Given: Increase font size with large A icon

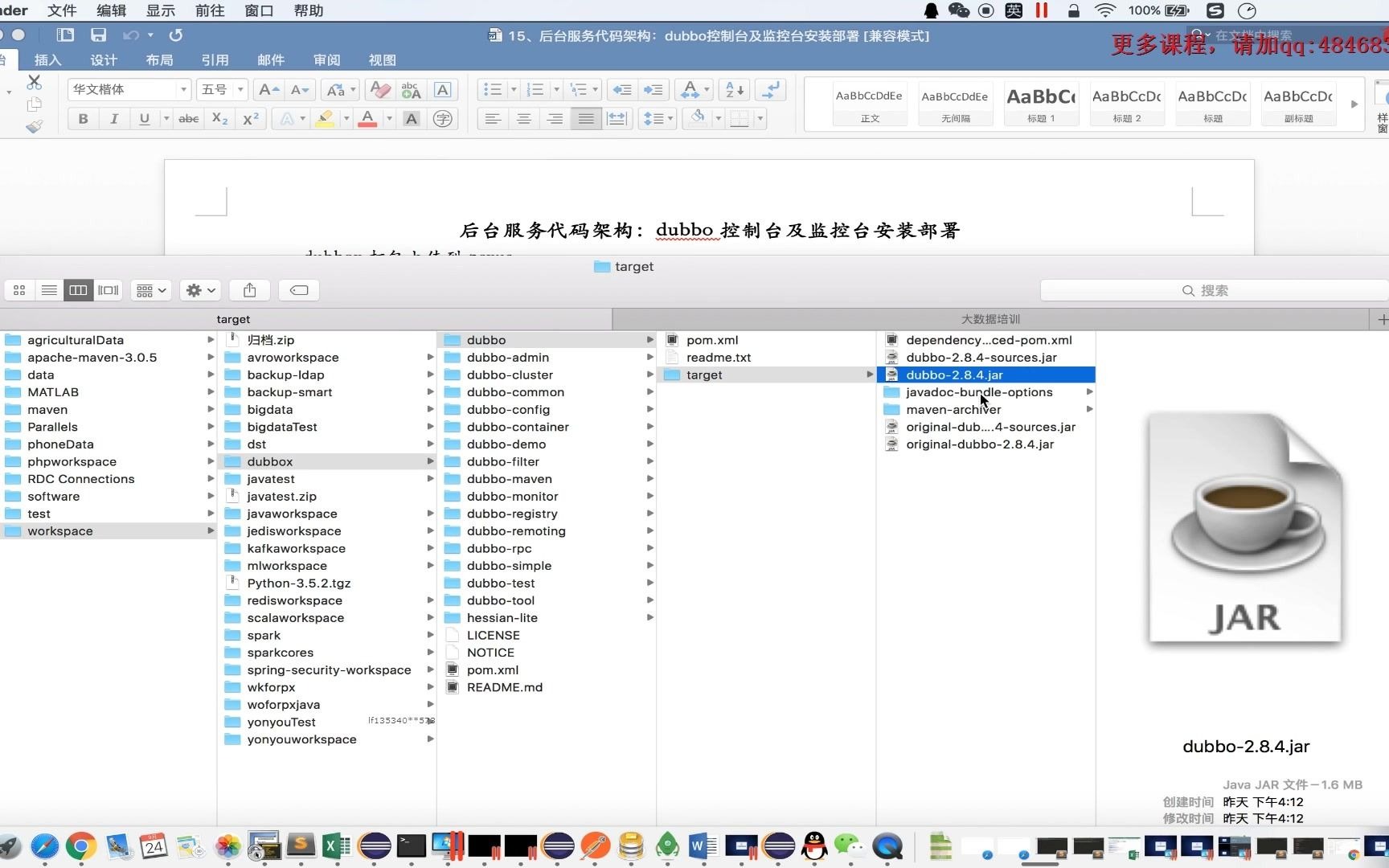Looking at the screenshot, I should (268, 90).
